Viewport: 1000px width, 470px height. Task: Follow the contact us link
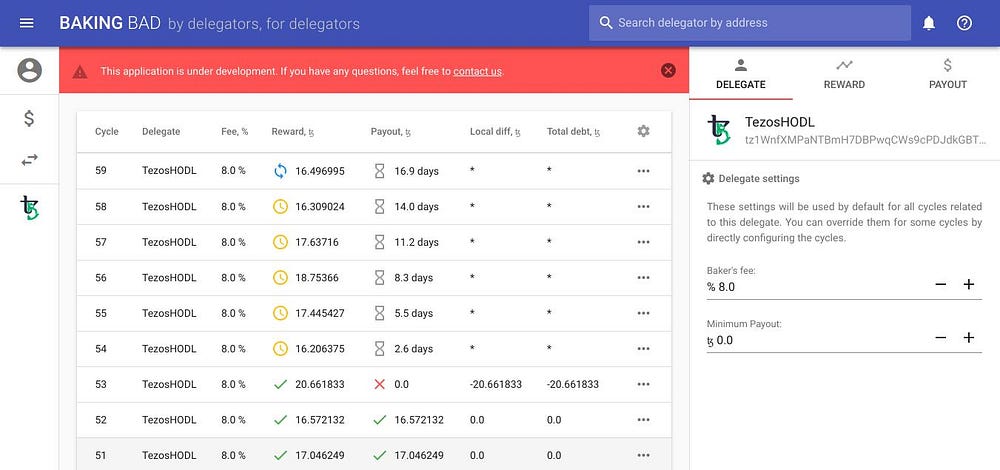click(477, 71)
